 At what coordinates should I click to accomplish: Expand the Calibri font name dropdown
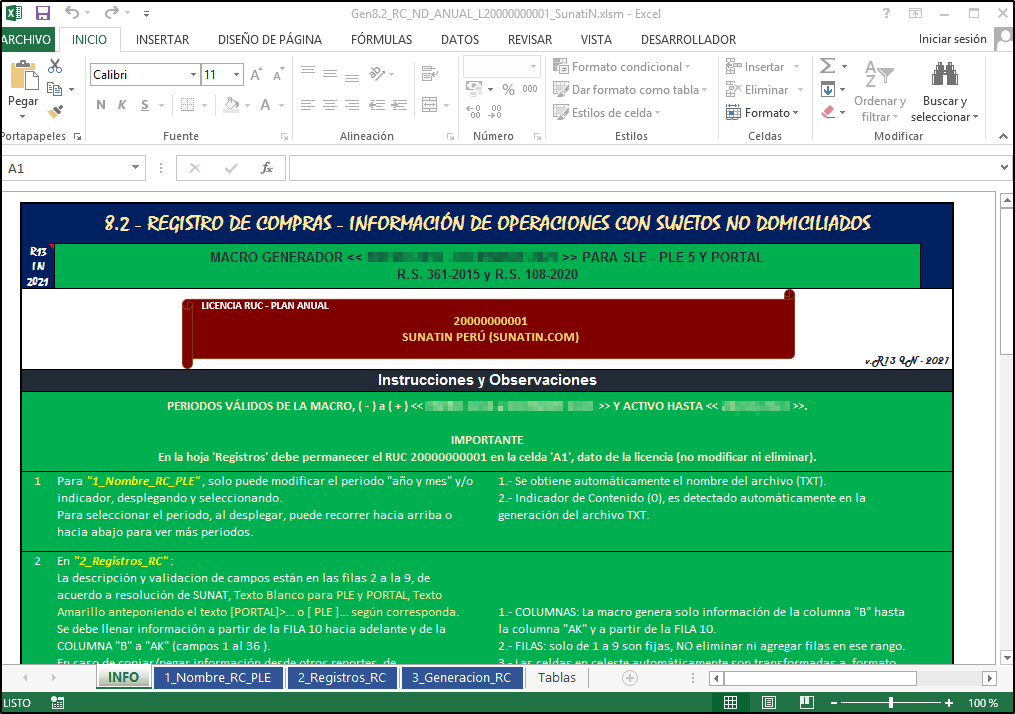(x=190, y=75)
